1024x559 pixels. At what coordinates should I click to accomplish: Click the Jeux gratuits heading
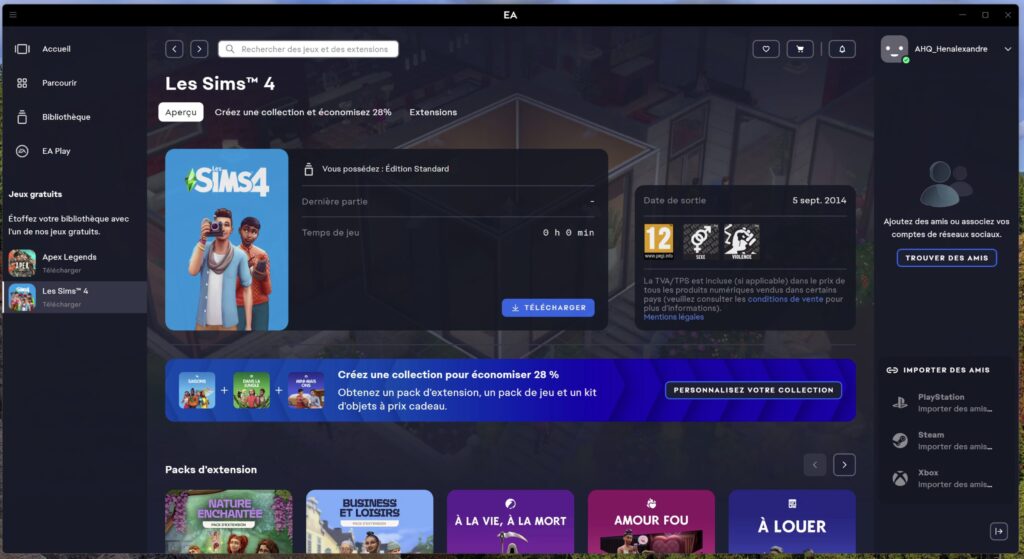tap(35, 194)
